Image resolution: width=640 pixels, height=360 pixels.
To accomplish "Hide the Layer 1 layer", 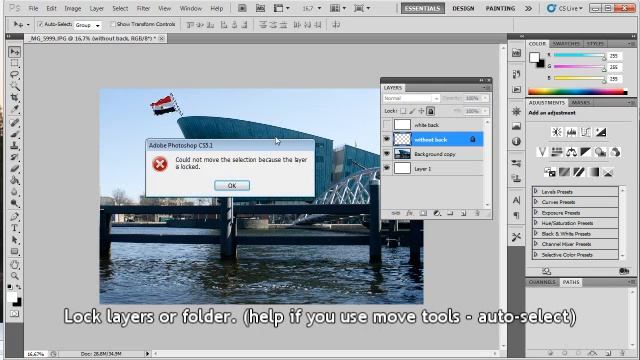I will (x=387, y=168).
